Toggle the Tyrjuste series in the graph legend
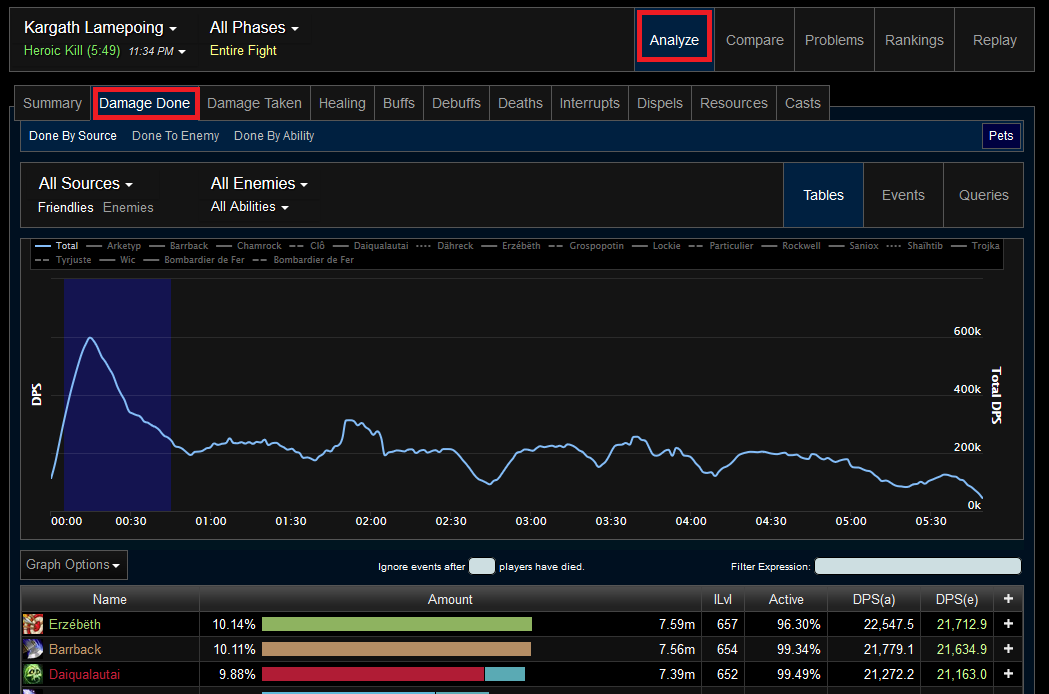The width and height of the screenshot is (1049, 694). [x=63, y=260]
